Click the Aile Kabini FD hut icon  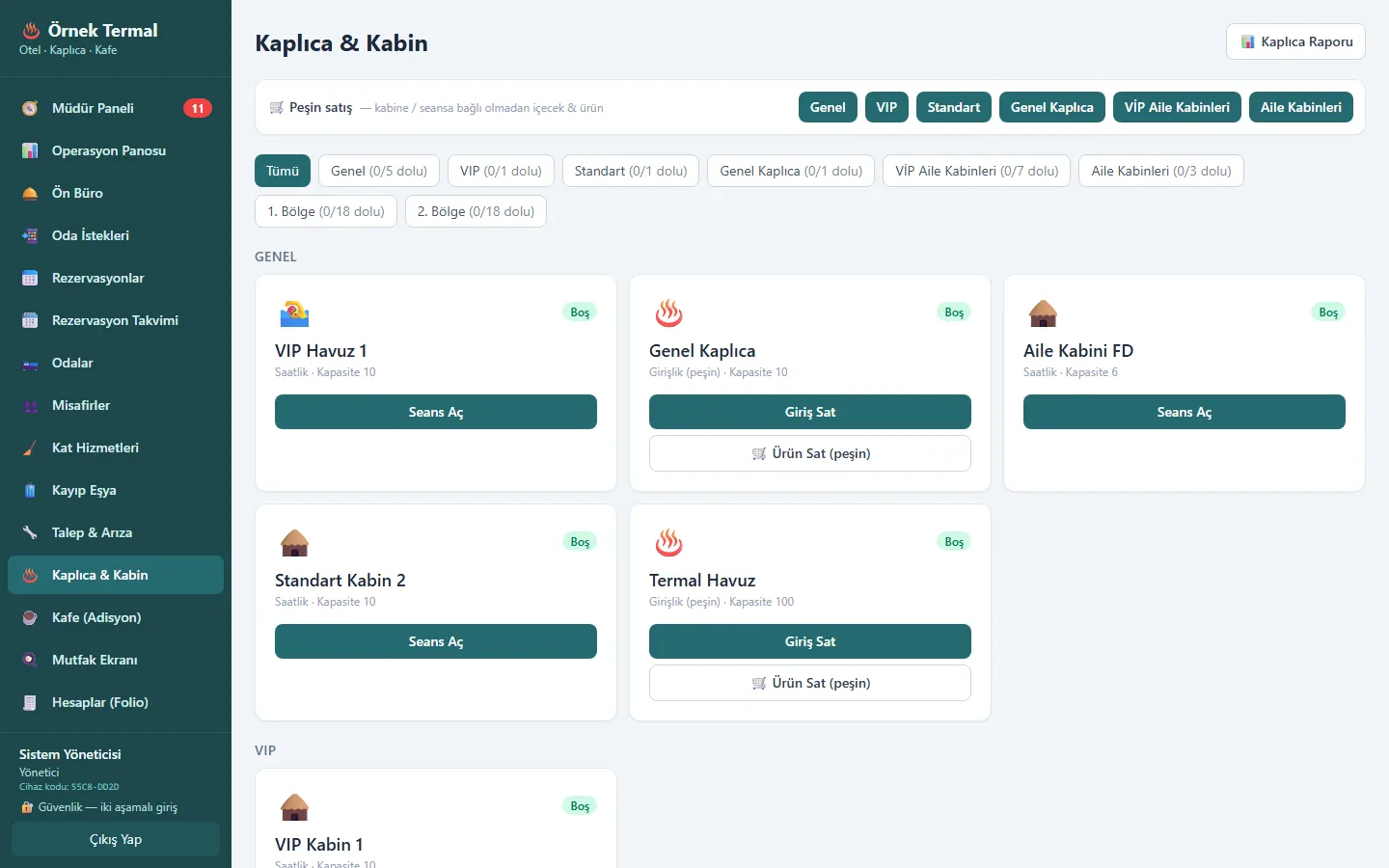(x=1043, y=313)
